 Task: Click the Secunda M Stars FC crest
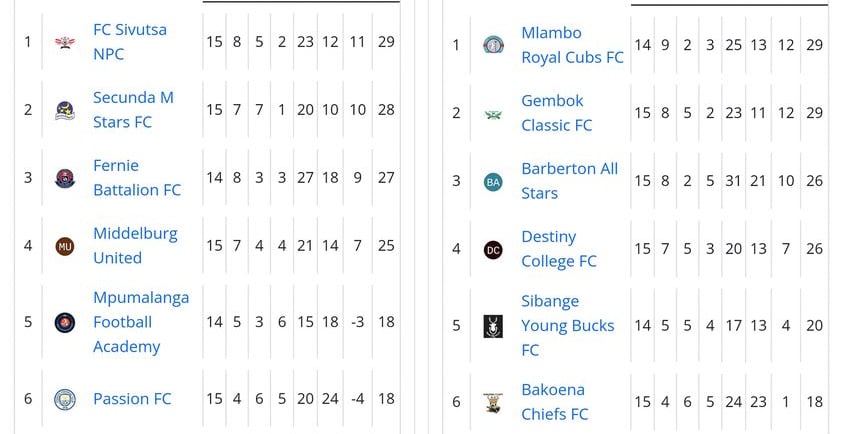(65, 110)
